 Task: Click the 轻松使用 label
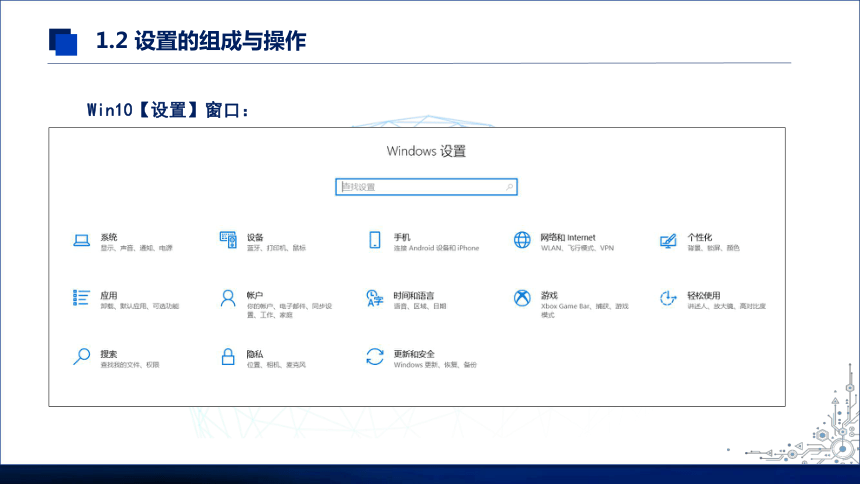pos(704,295)
